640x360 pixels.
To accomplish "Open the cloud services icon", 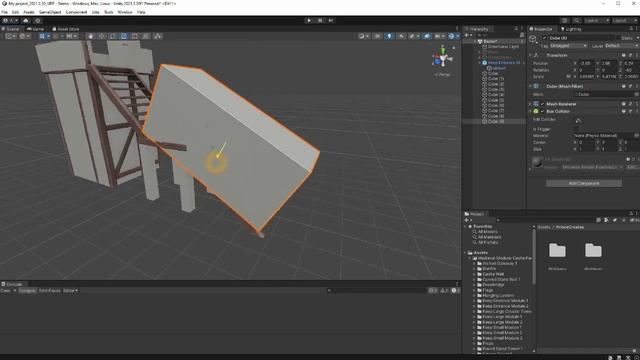I will (26, 20).
